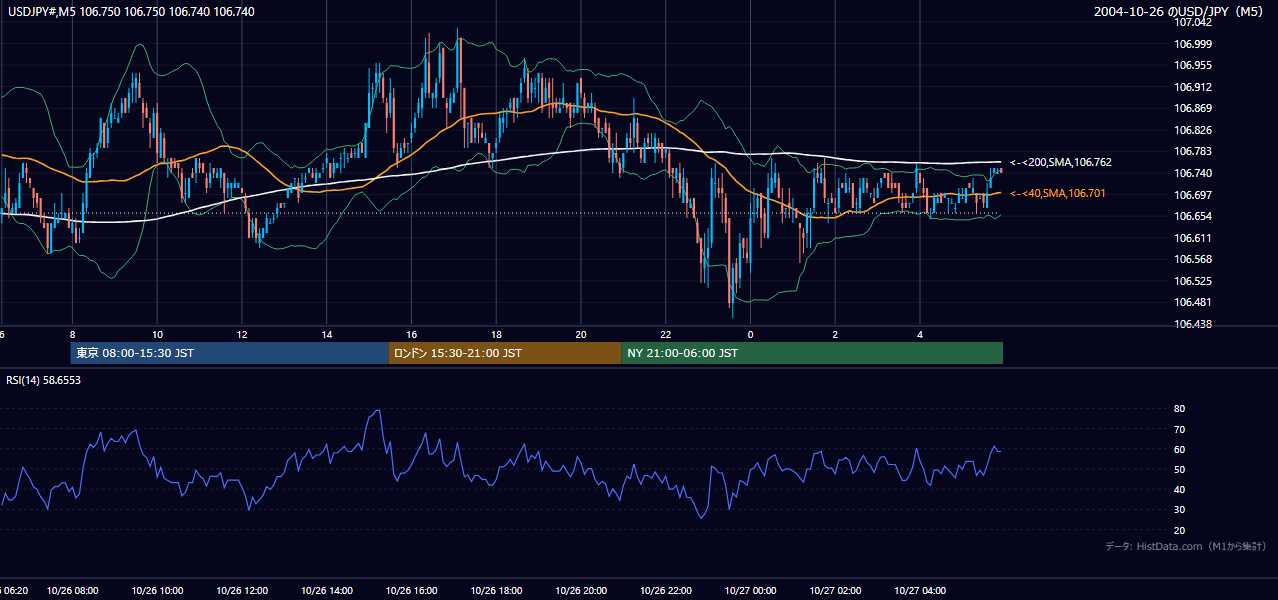Click the 106.912 price axis label
1278x600 pixels.
point(1194,87)
